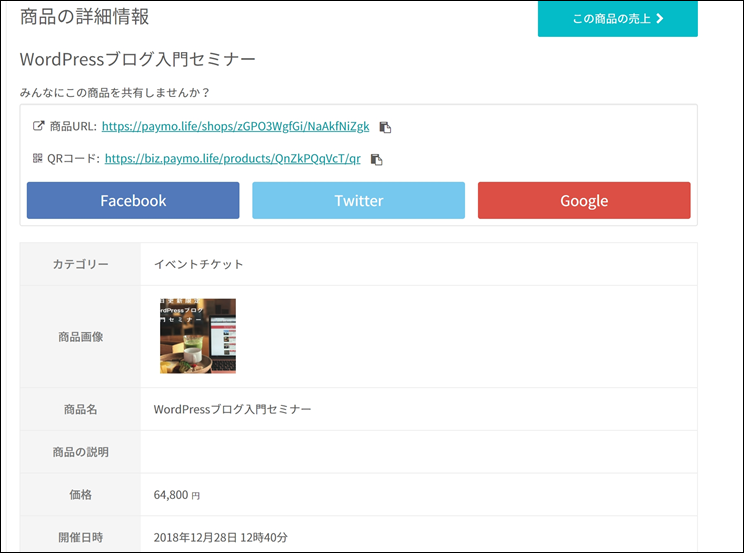Click the 商品名 row label
This screenshot has width=744, height=553.
pyautogui.click(x=81, y=409)
